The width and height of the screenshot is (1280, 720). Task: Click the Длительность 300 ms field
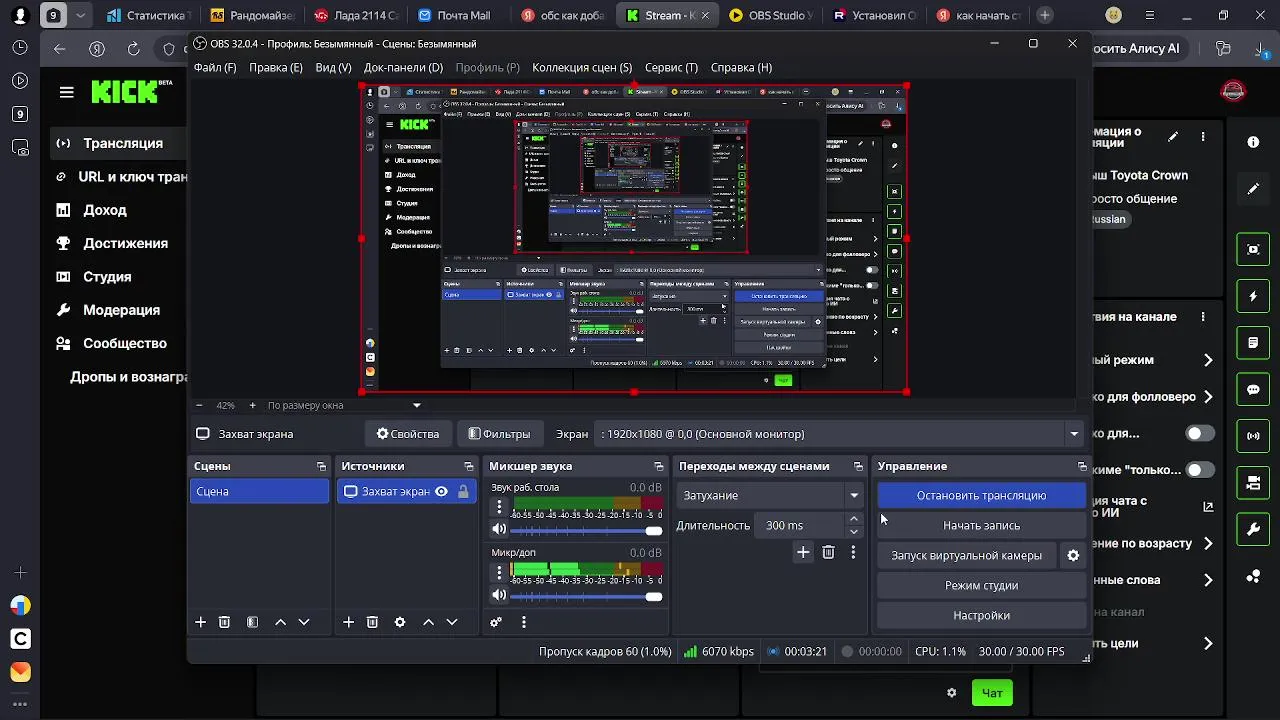800,525
